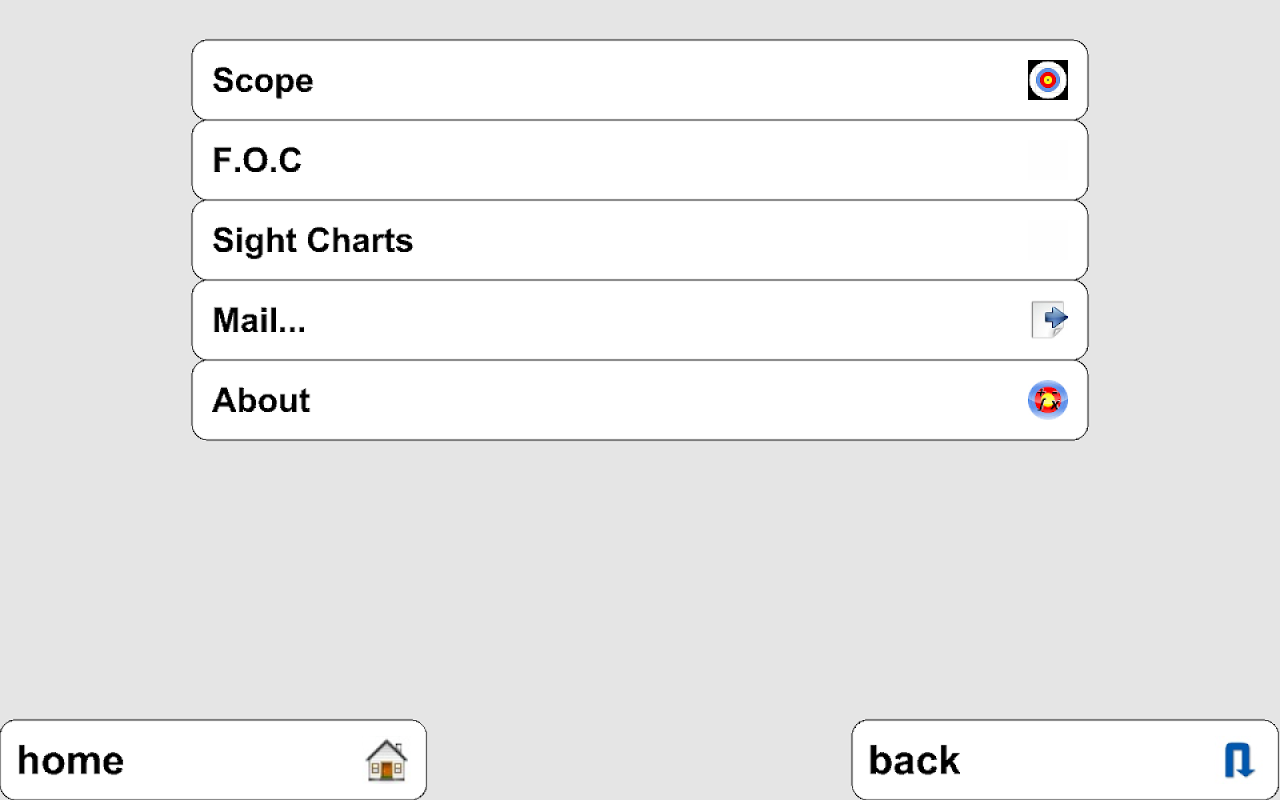Tap the "Scope" text label
Image resolution: width=1280 pixels, height=800 pixels.
[x=263, y=80]
